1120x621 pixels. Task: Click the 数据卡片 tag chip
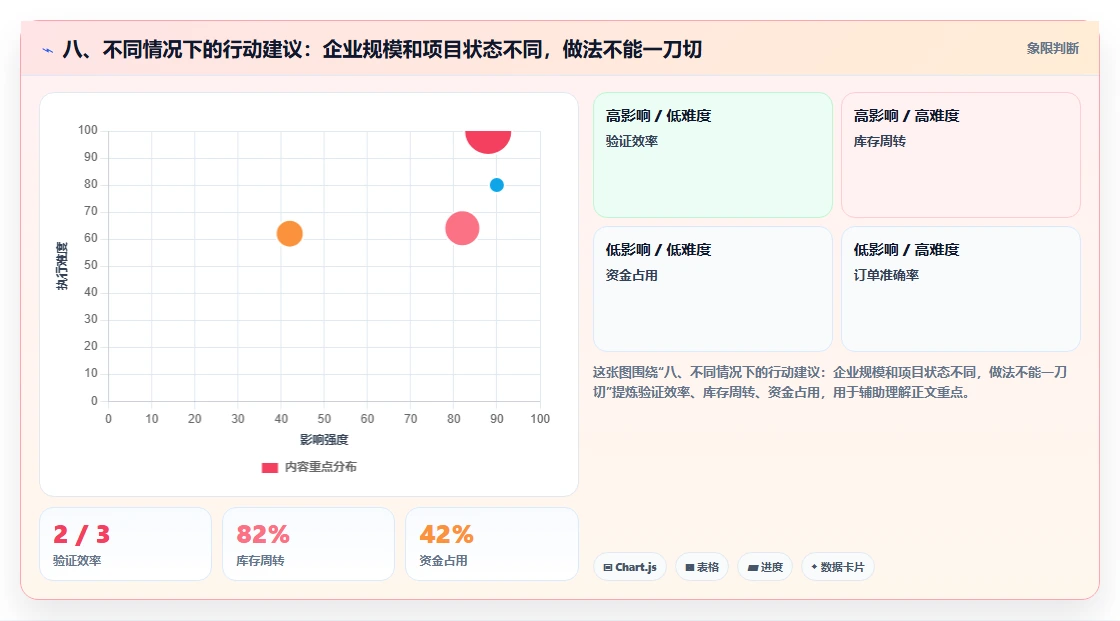pyautogui.click(x=838, y=567)
